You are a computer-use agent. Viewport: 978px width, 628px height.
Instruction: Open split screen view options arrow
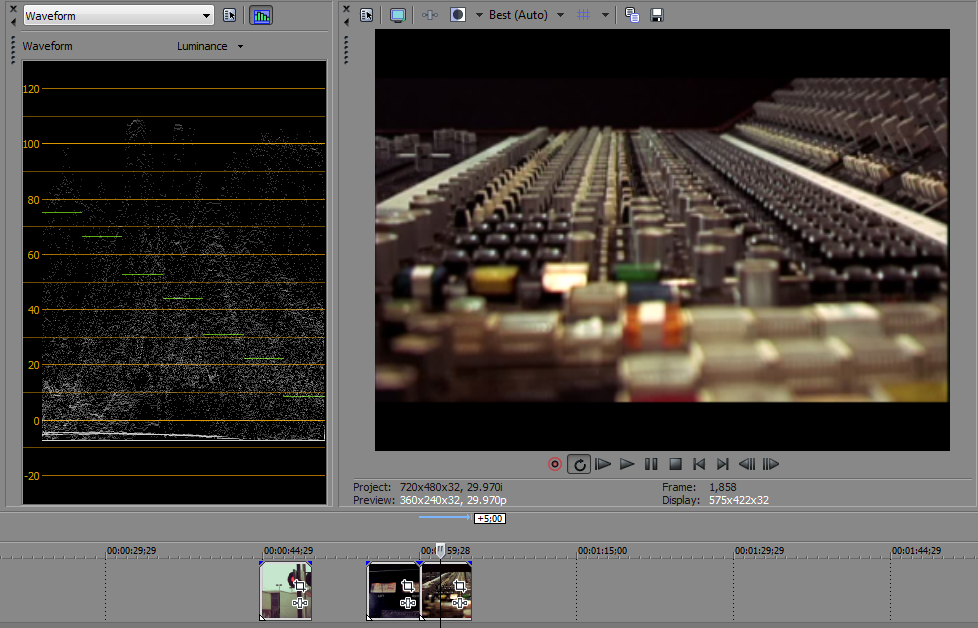tap(479, 15)
